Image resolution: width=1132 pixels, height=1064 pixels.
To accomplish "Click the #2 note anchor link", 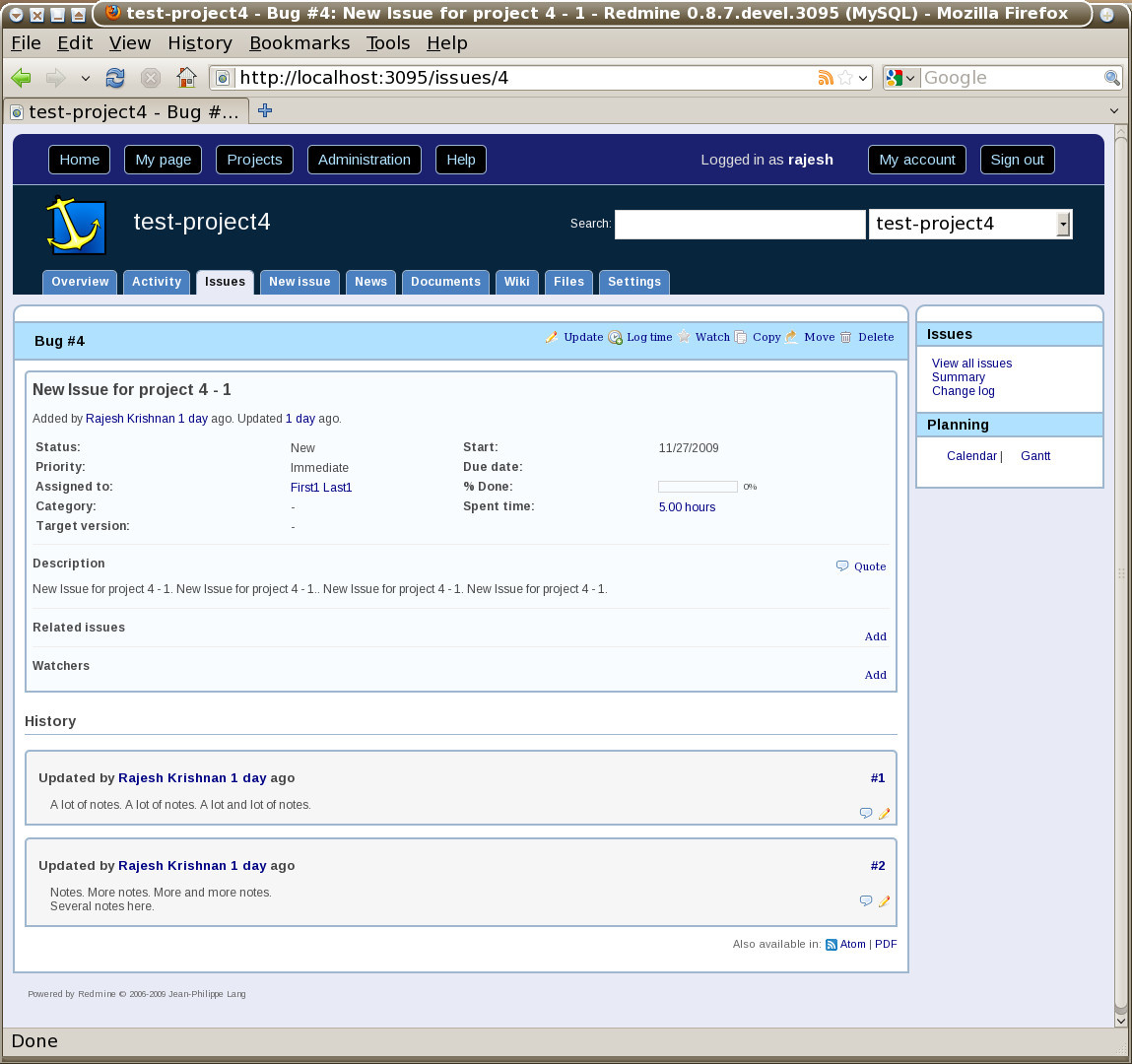I will pyautogui.click(x=878, y=866).
